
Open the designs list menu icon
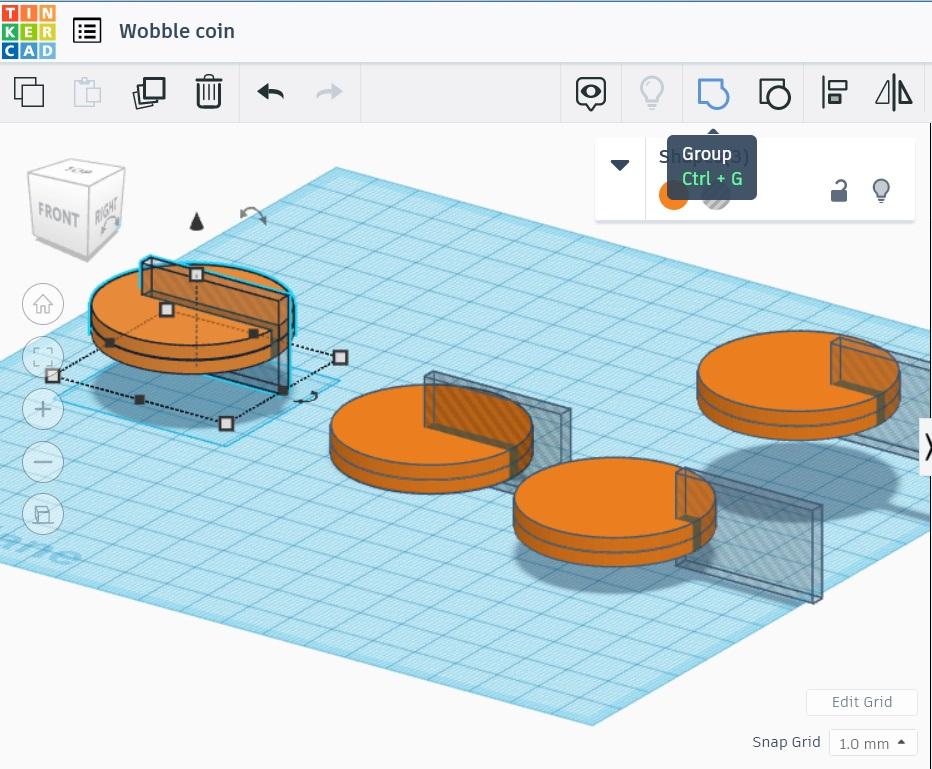pos(87,31)
